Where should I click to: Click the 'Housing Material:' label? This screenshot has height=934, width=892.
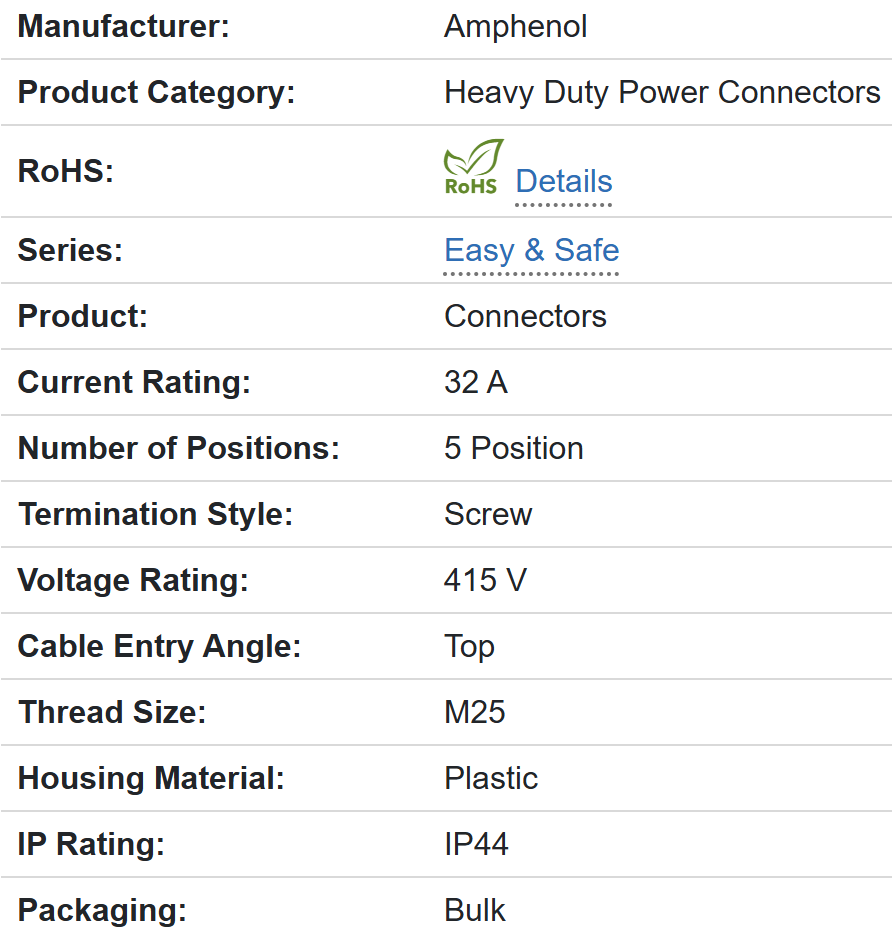click(x=151, y=779)
